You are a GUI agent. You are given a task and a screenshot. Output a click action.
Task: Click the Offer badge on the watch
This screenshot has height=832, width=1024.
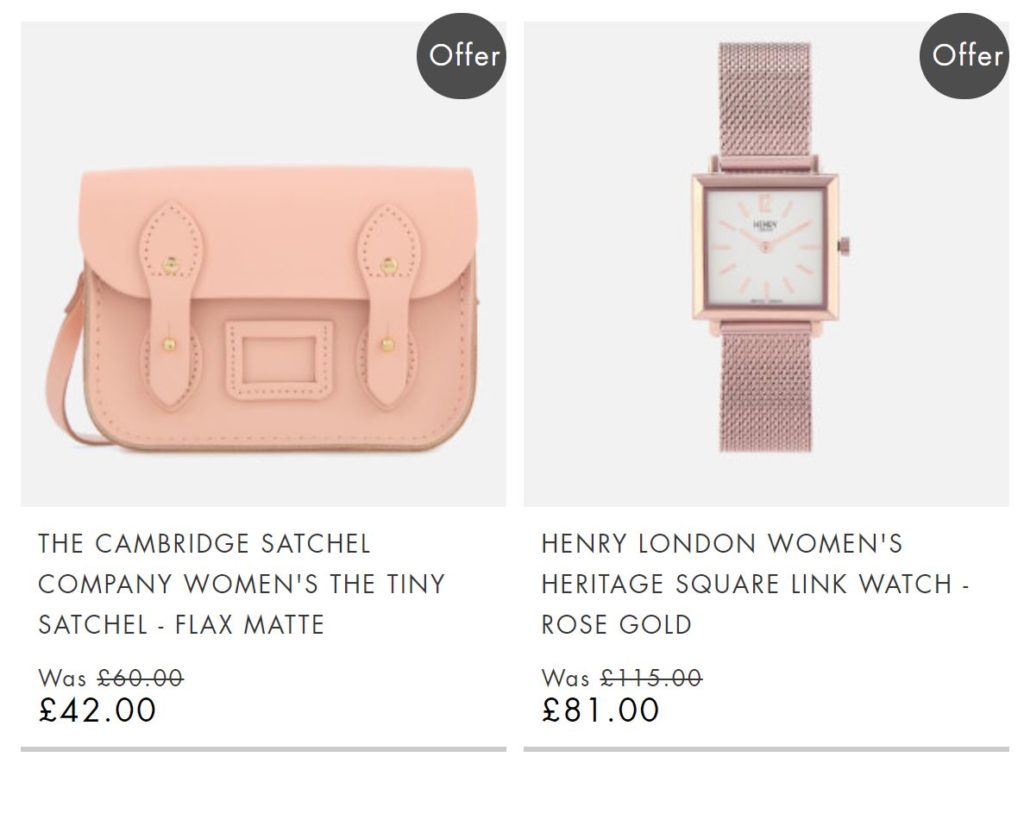click(964, 56)
